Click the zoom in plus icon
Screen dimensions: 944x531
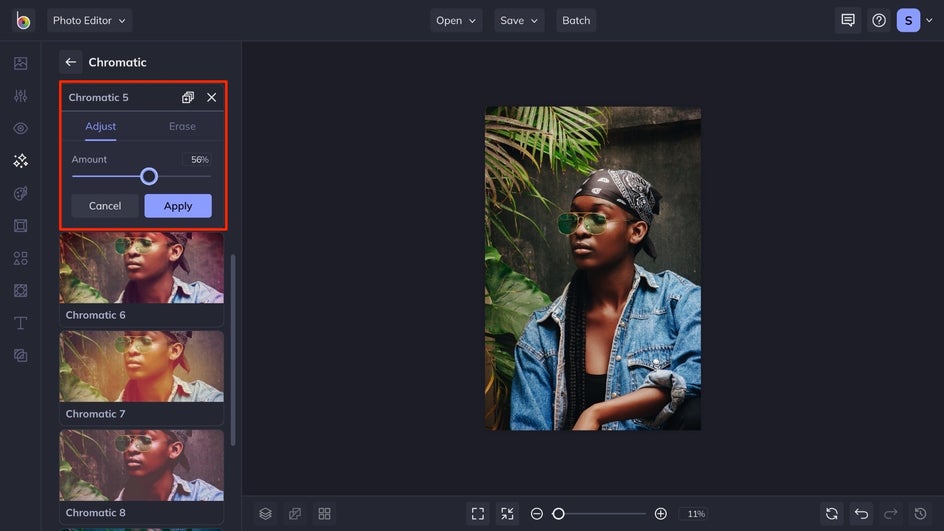click(x=660, y=514)
